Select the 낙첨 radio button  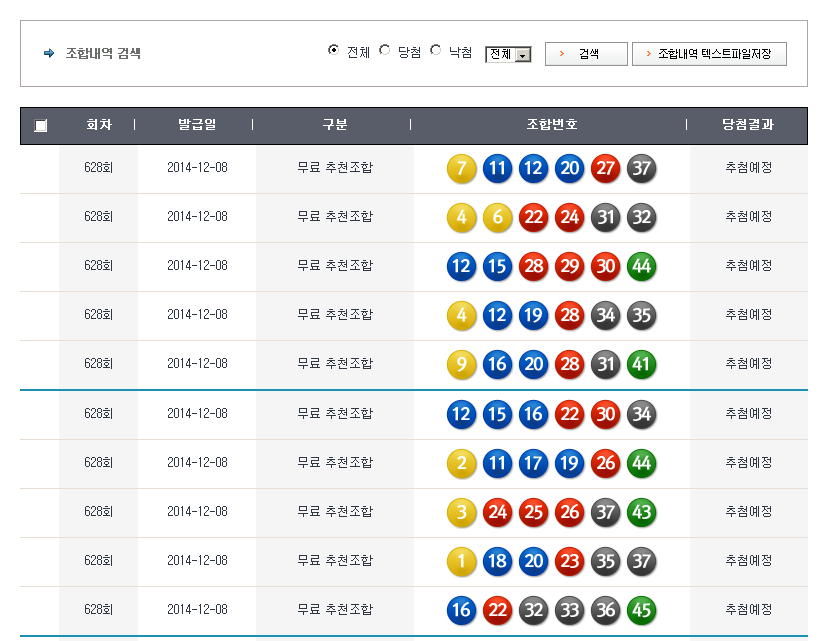436,51
